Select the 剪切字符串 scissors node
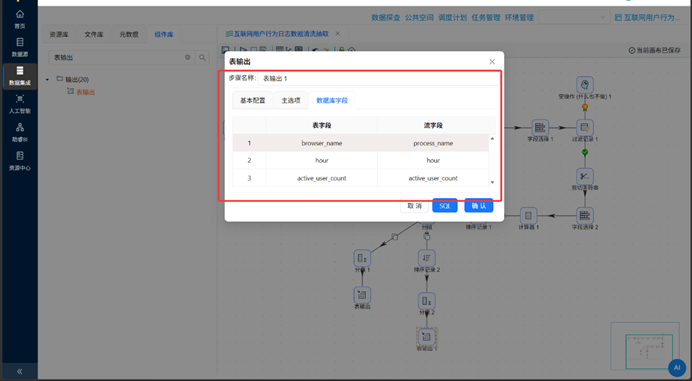692x381 pixels. (585, 177)
